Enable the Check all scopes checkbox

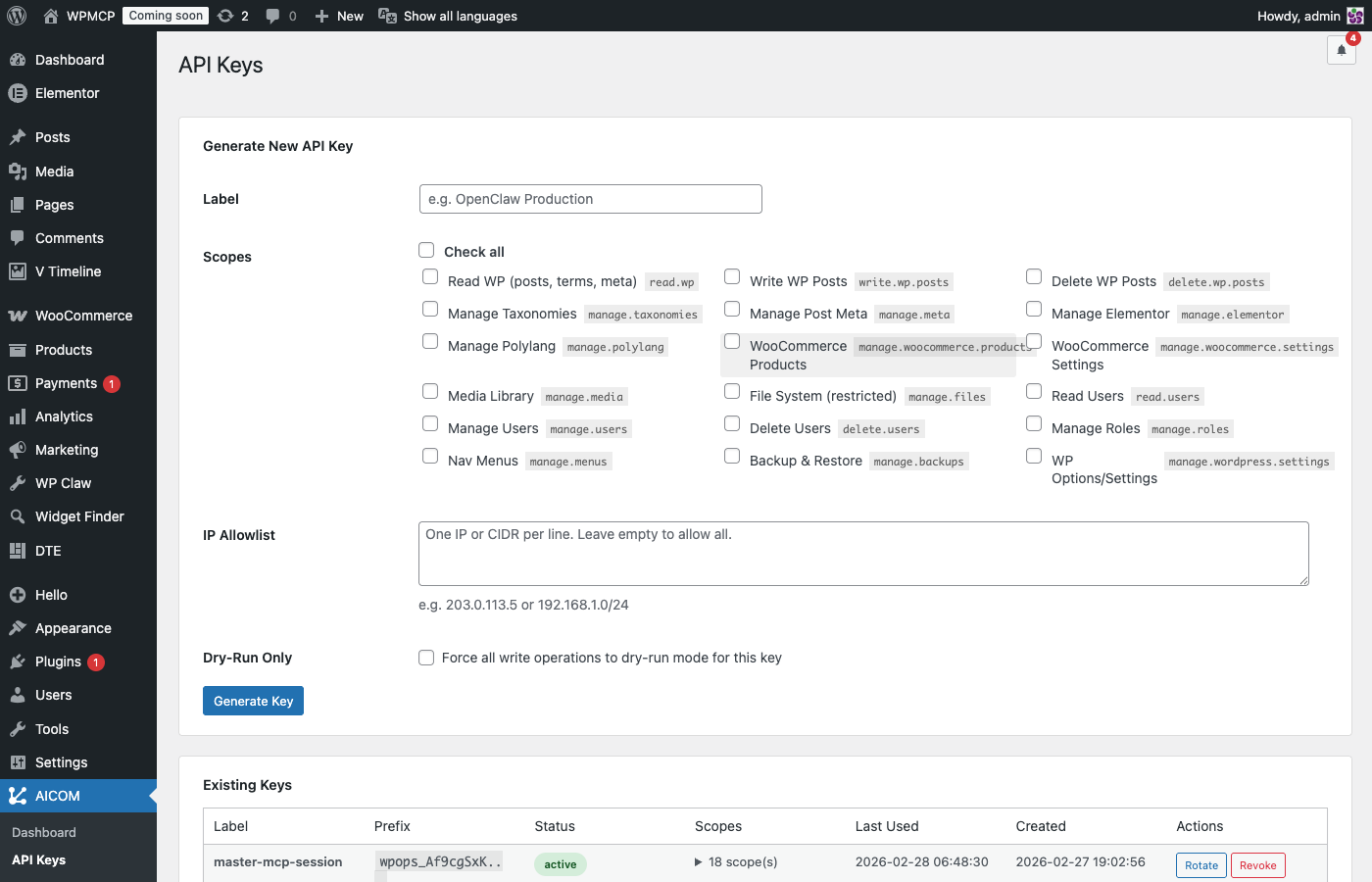426,250
